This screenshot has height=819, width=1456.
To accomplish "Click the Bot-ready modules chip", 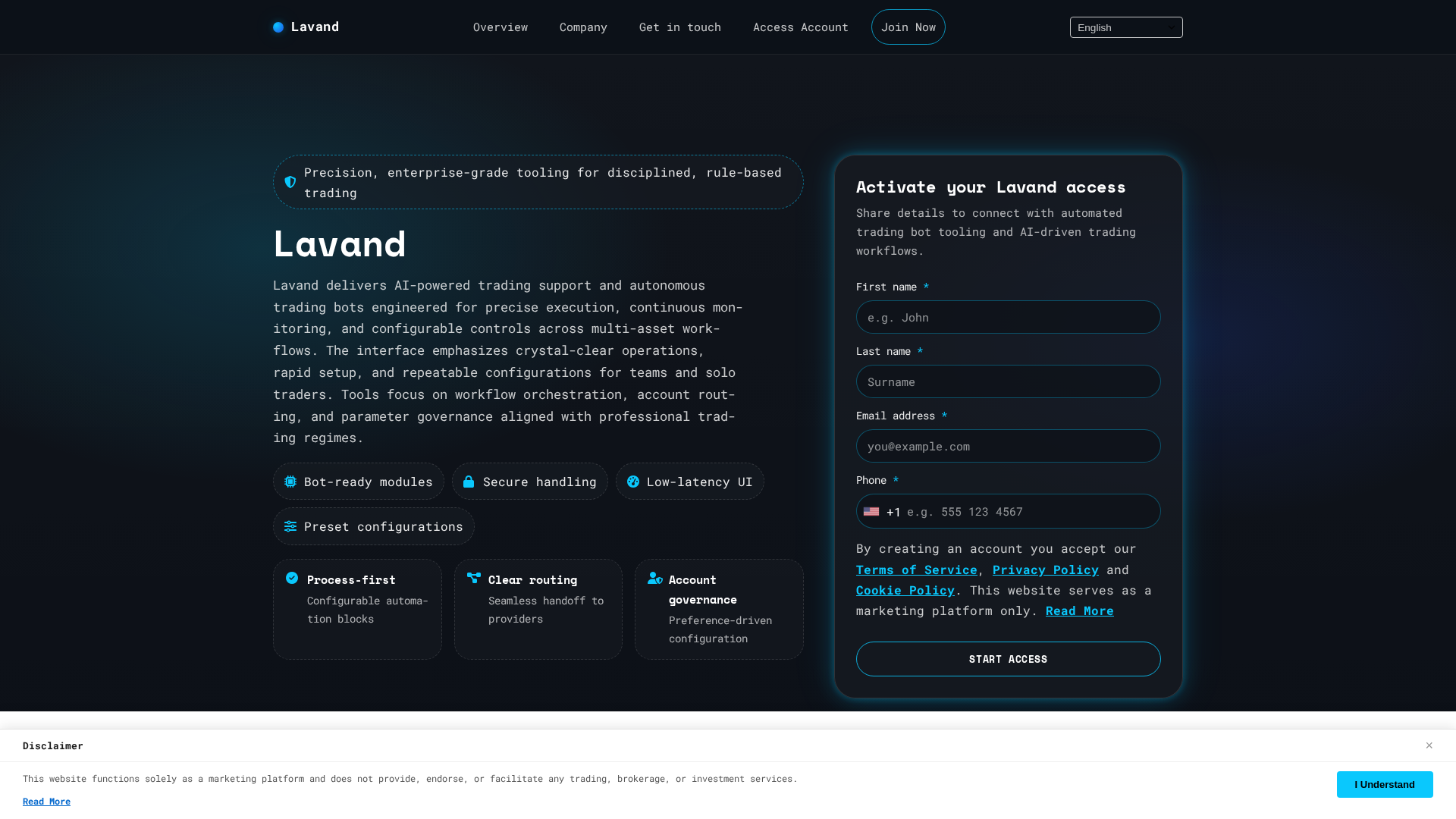I will (x=359, y=482).
